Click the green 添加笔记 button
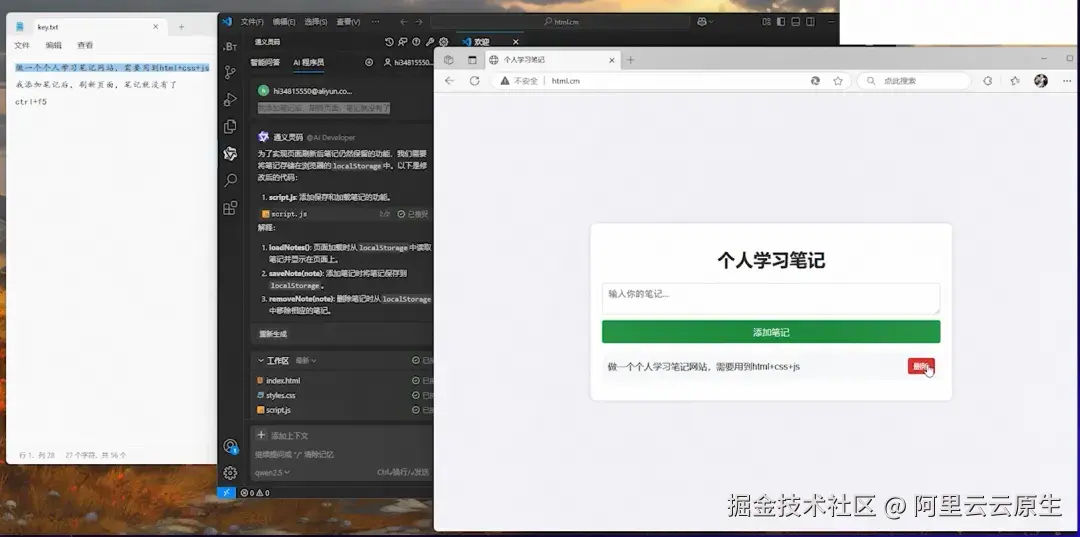The image size is (1080, 537). click(771, 332)
